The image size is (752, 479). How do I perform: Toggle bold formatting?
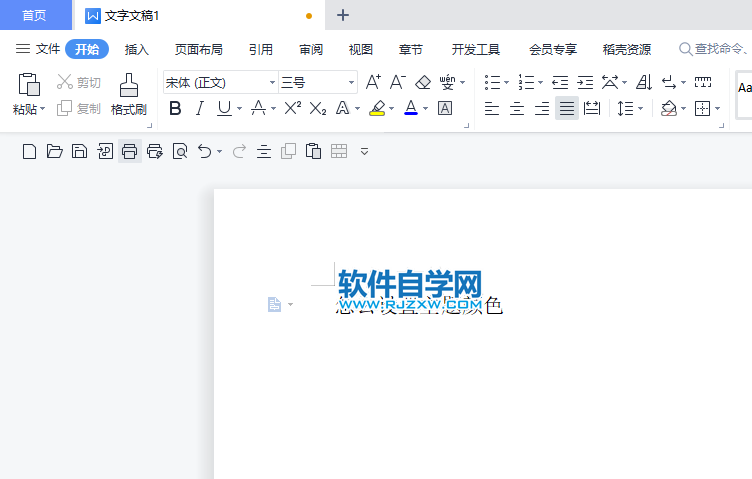(x=175, y=108)
